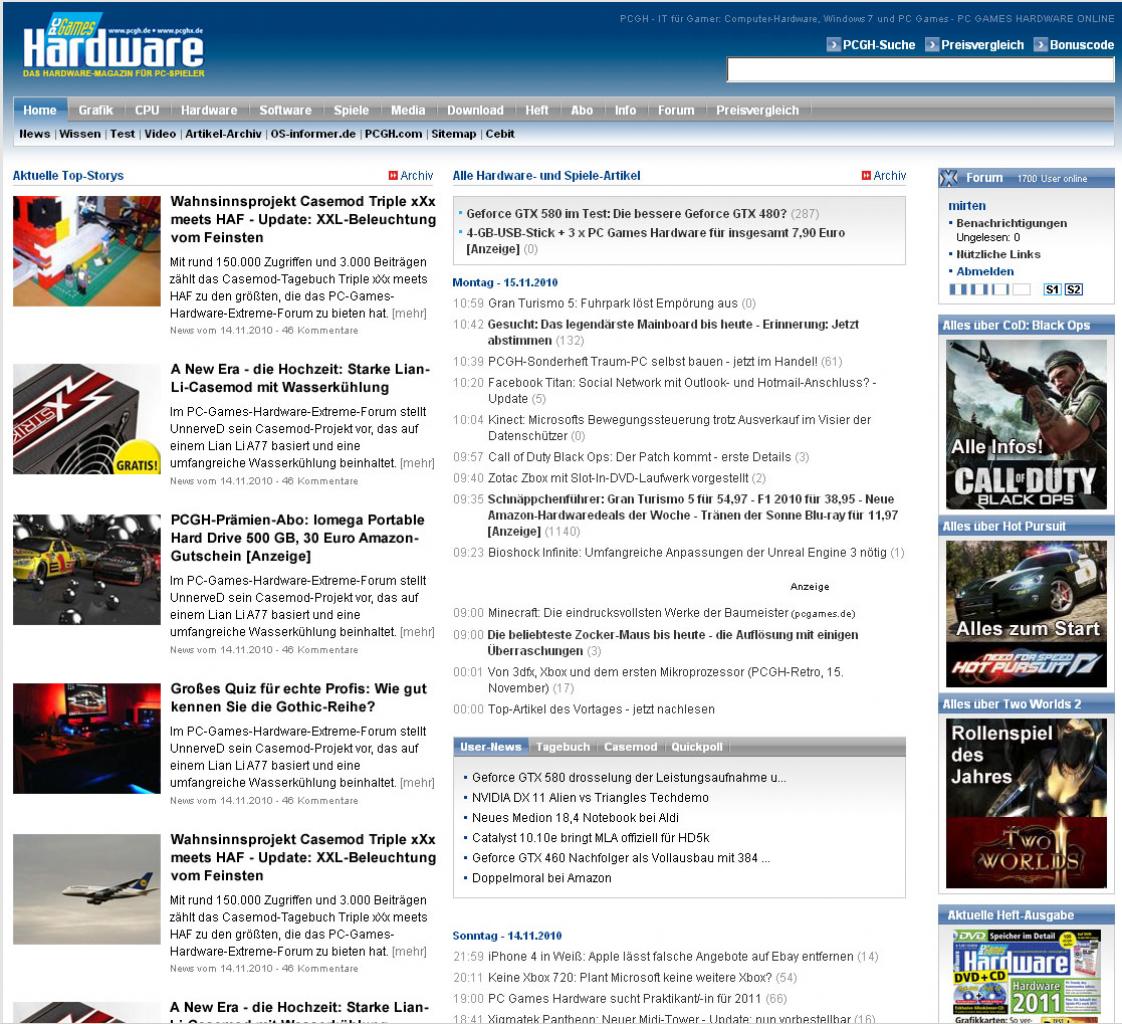This screenshot has height=1024, width=1122.
Task: Open the Abo navigation tab
Action: tap(582, 110)
